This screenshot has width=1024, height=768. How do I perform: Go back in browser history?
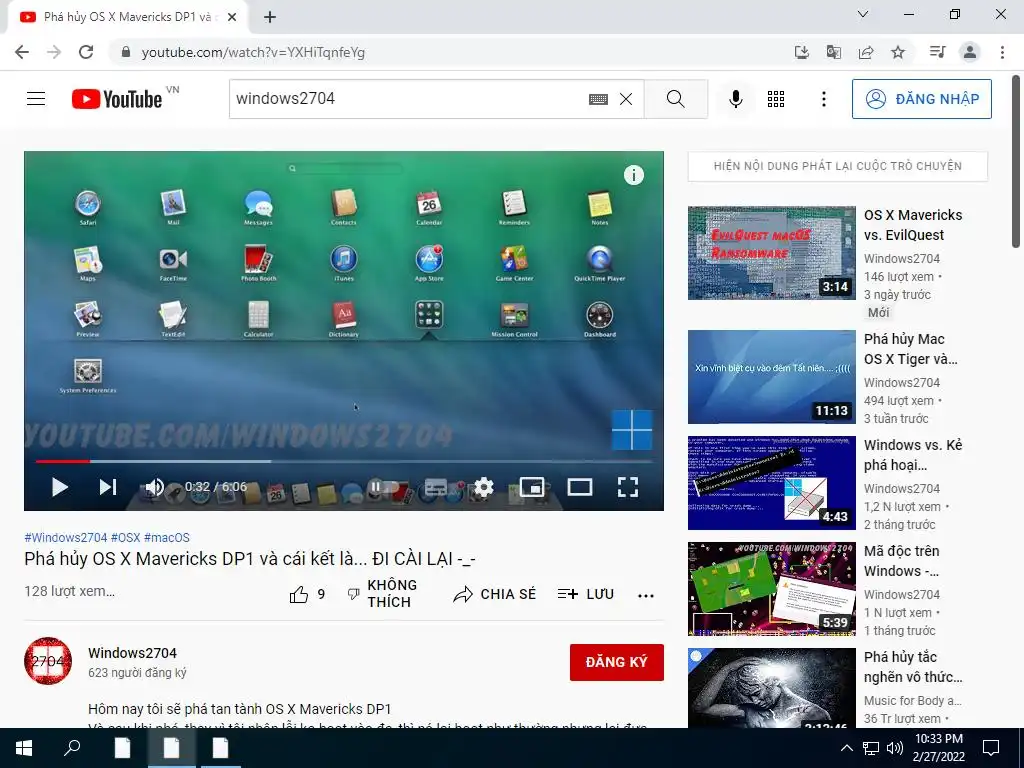[22, 52]
